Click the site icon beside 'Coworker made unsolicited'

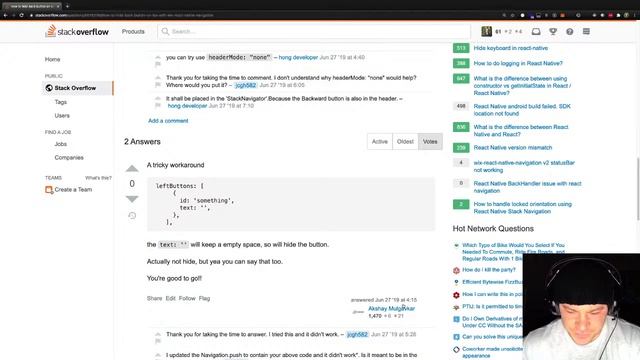[456, 349]
